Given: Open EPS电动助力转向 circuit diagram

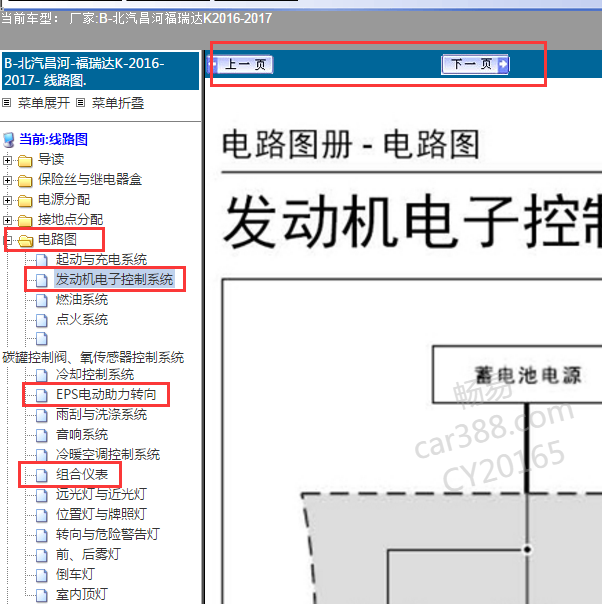Looking at the screenshot, I should 106,394.
